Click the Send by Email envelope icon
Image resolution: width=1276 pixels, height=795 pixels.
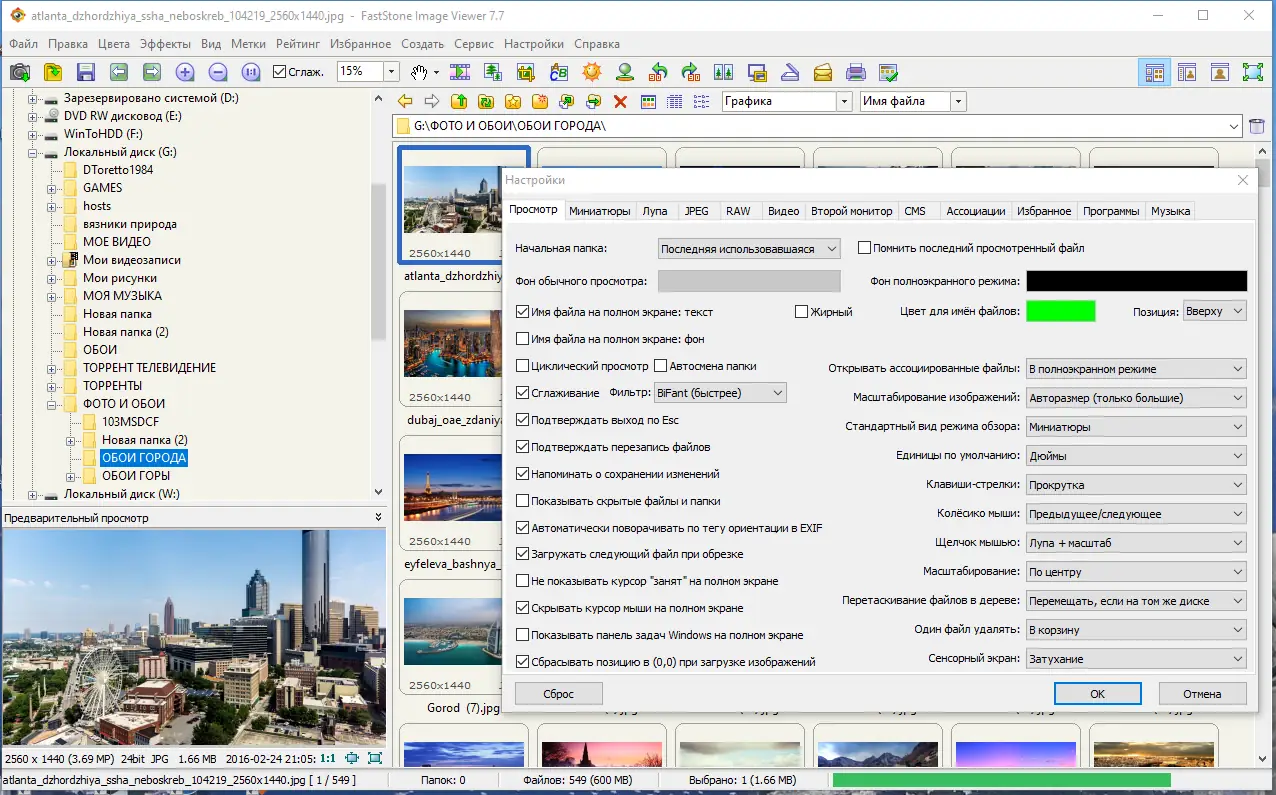click(823, 72)
